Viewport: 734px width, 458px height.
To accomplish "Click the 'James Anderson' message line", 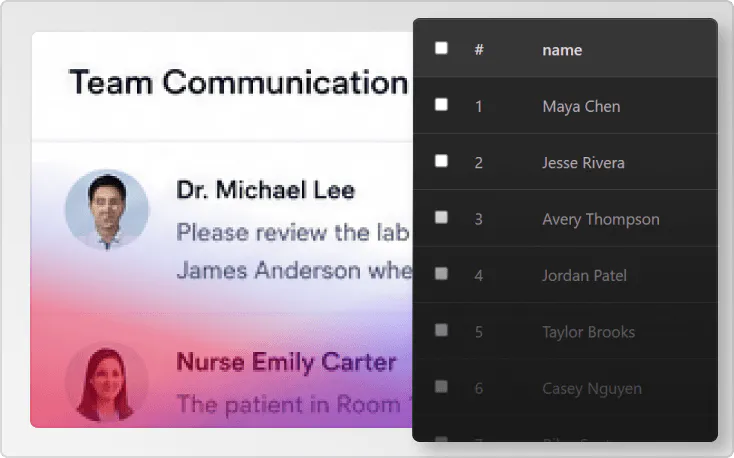I will tap(294, 271).
